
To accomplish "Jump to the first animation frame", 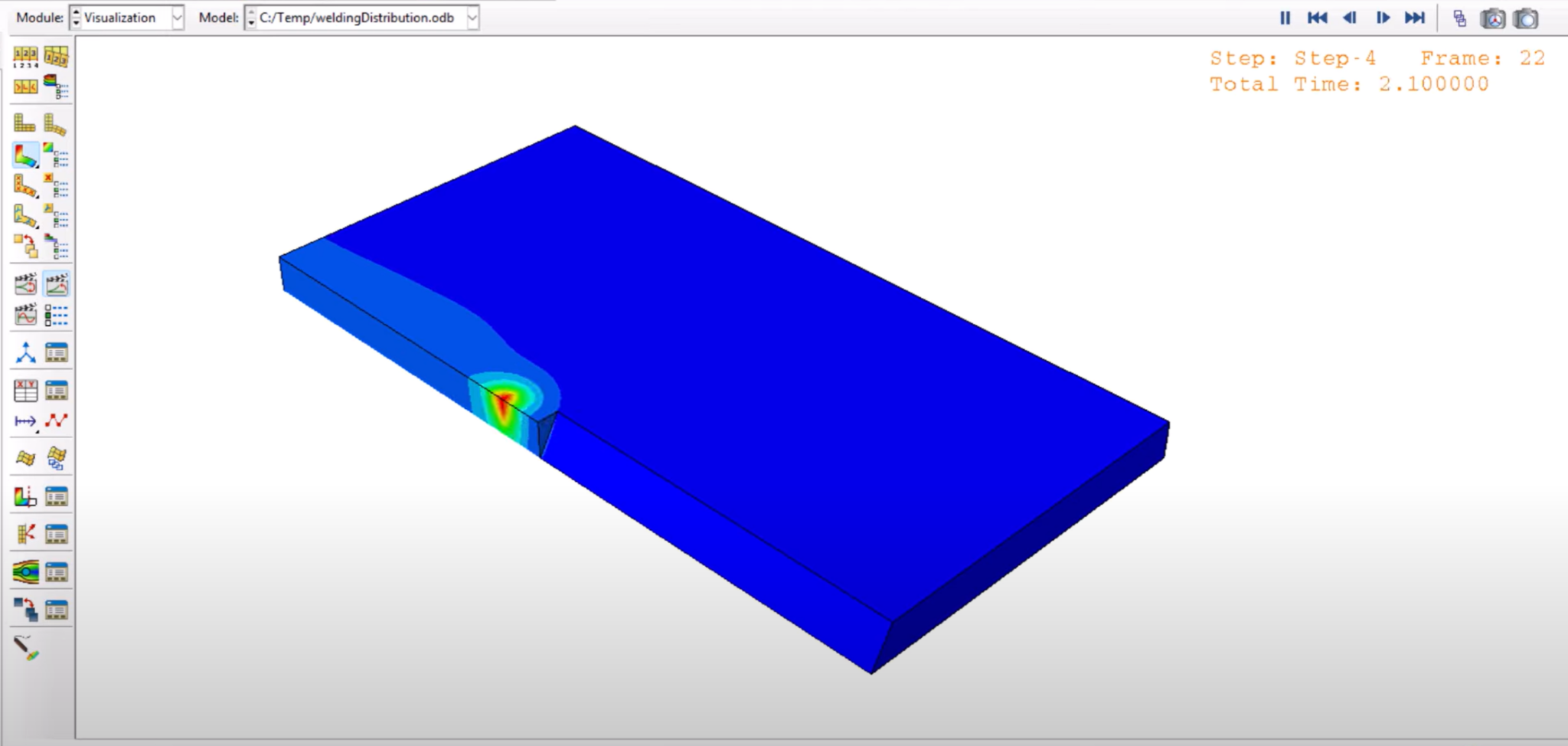I will click(x=1318, y=18).
